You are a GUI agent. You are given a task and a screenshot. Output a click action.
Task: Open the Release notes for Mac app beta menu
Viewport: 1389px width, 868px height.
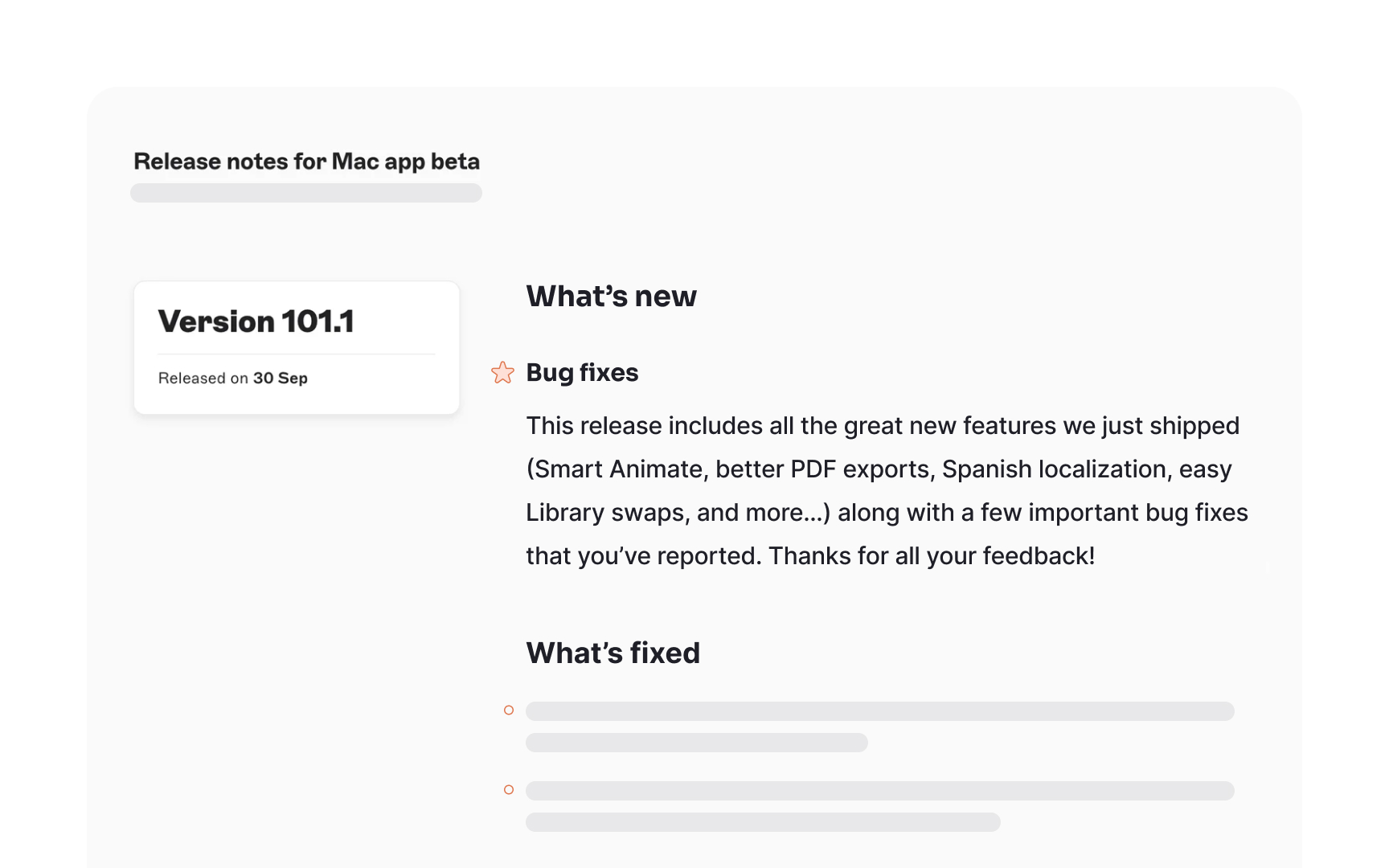coord(306,161)
